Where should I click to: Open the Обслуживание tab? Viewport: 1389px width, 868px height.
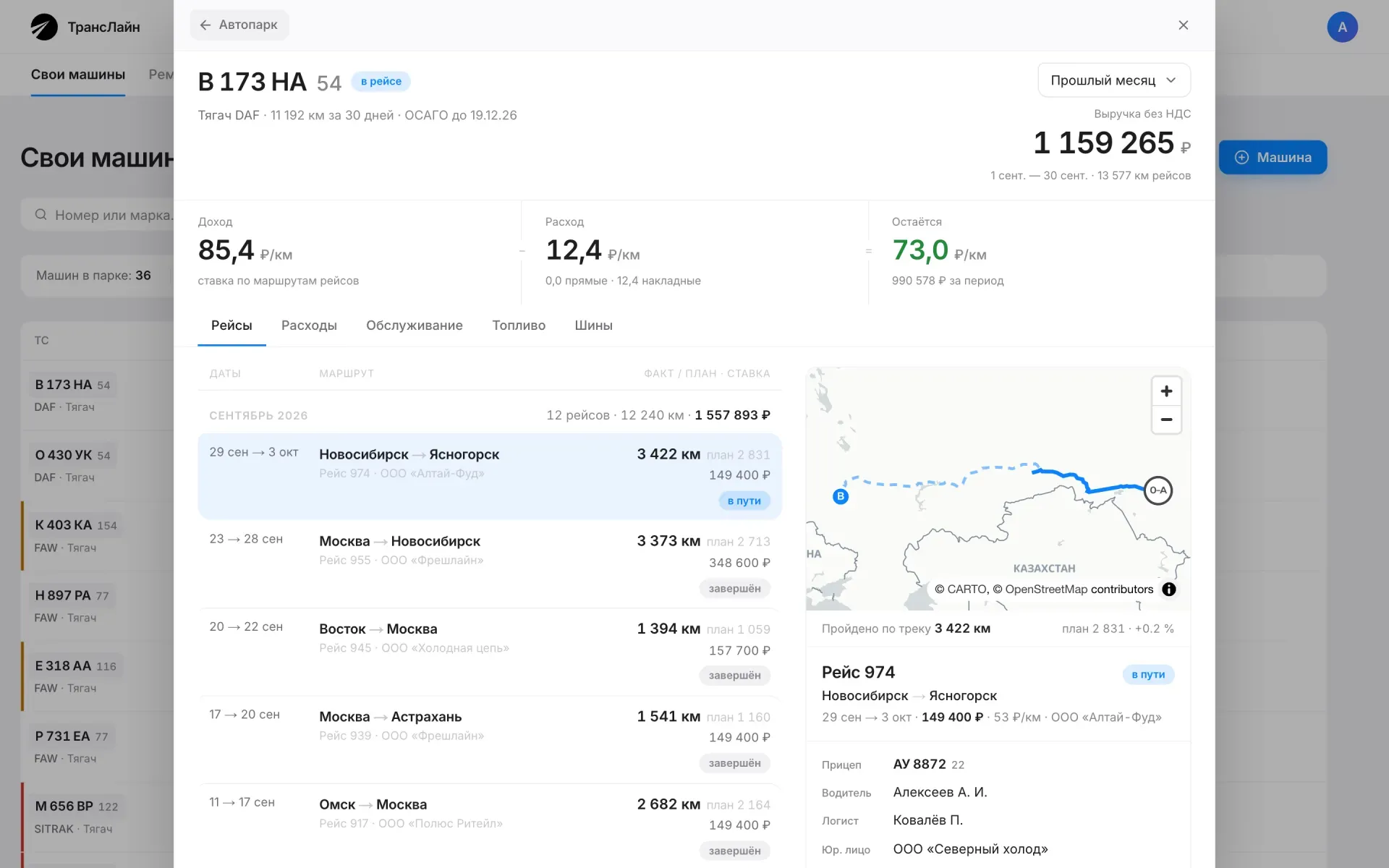pyautogui.click(x=415, y=325)
